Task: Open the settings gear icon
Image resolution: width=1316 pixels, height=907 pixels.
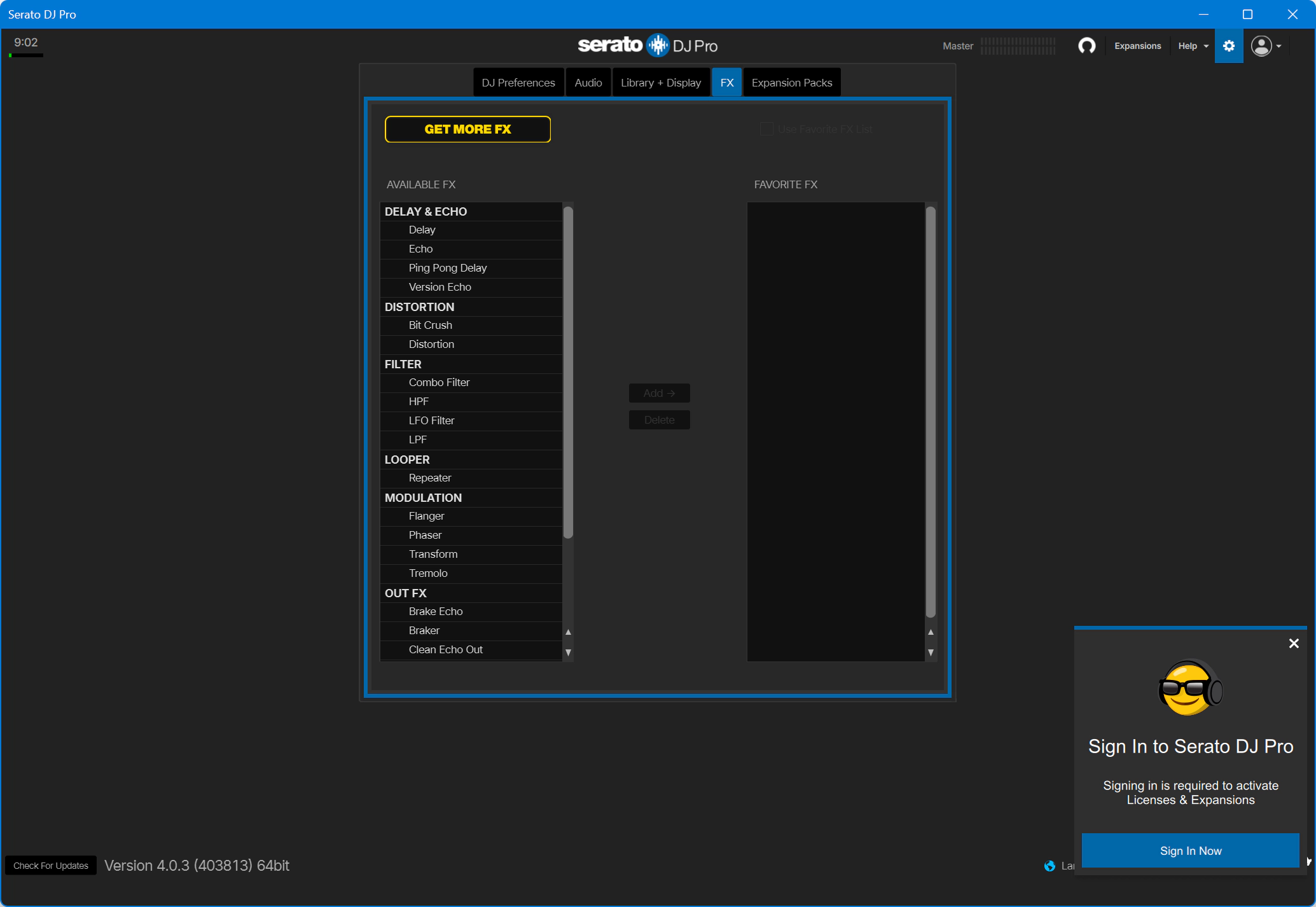Action: (1229, 46)
